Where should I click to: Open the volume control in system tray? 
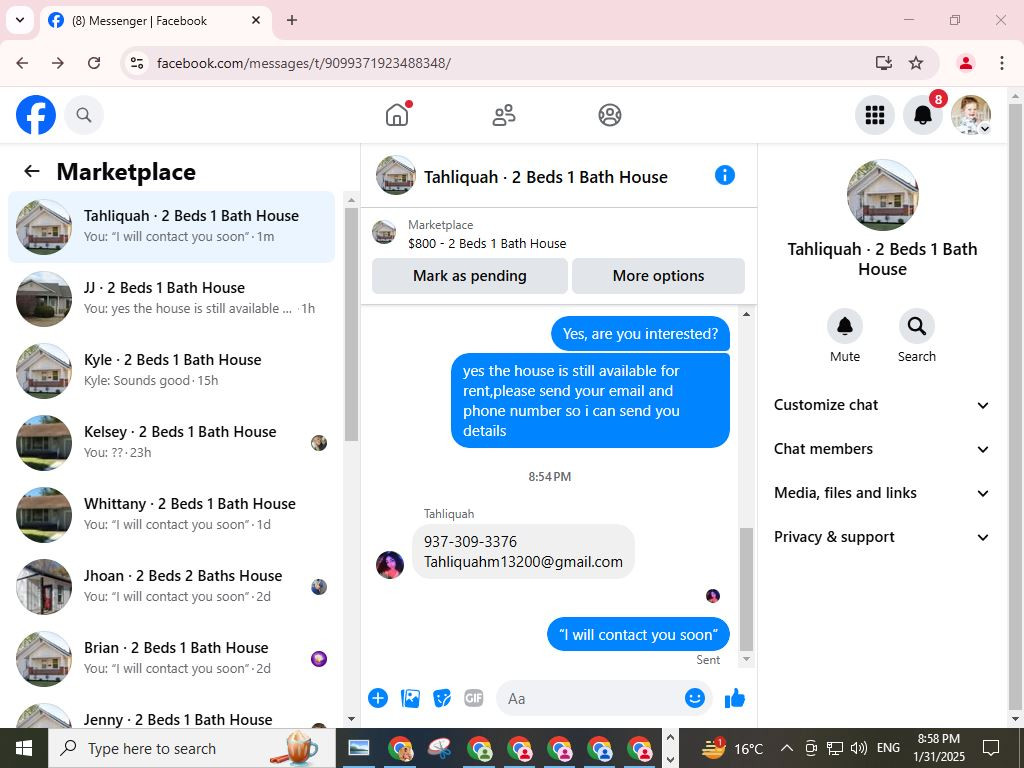[859, 748]
